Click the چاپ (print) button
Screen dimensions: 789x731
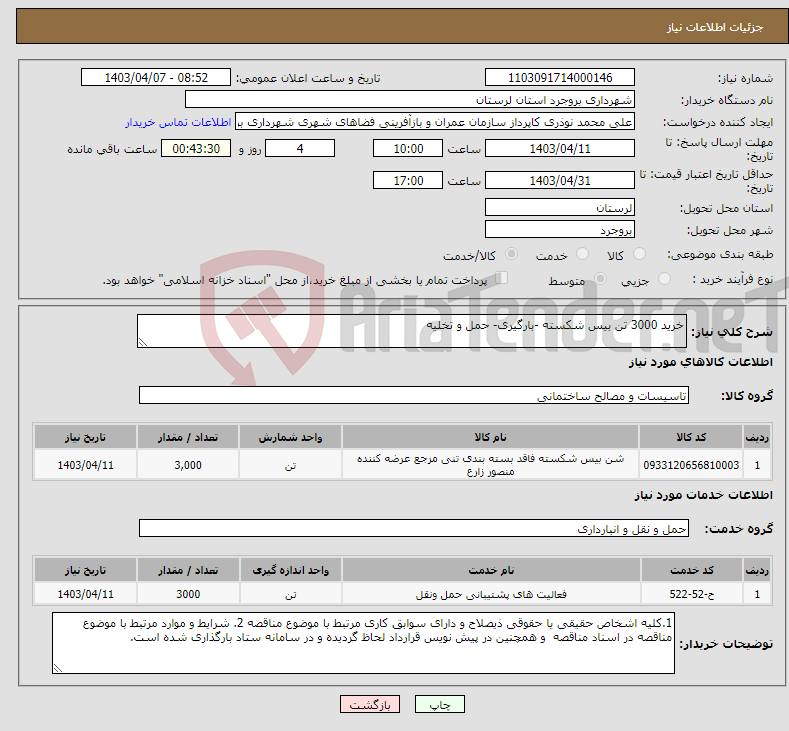(x=439, y=704)
